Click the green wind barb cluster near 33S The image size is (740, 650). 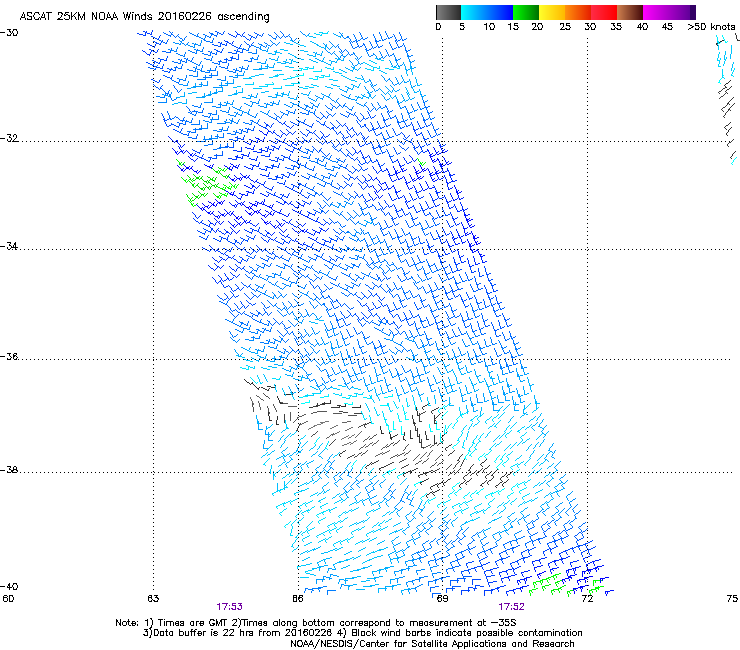coord(208,184)
